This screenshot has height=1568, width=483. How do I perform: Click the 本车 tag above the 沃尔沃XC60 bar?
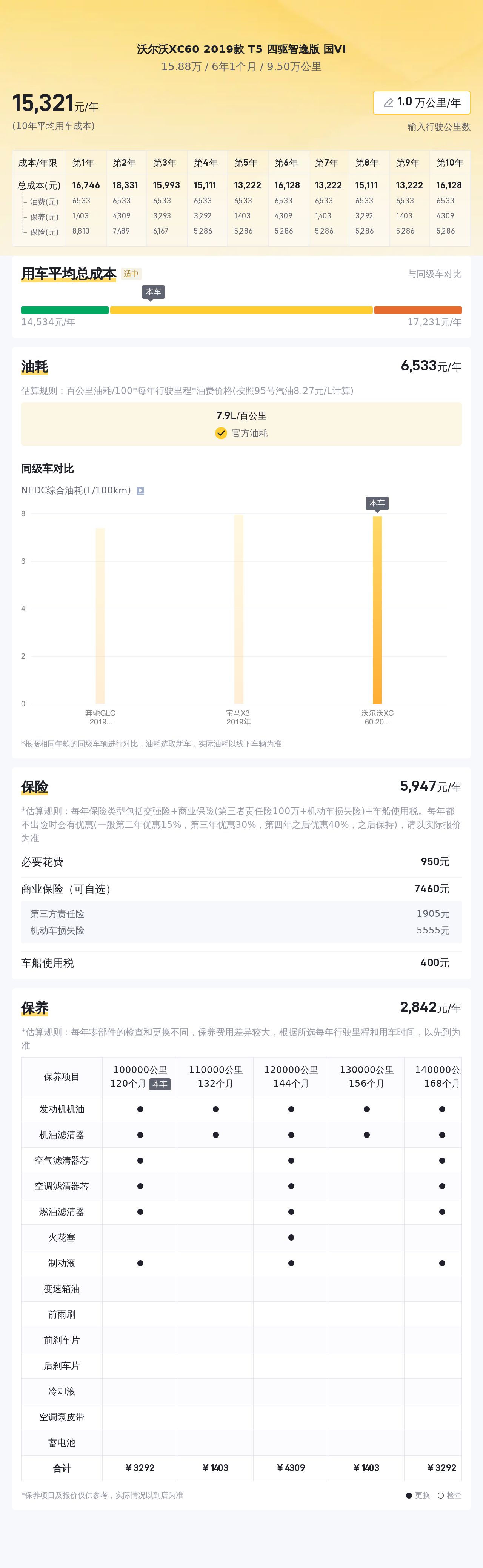377,503
